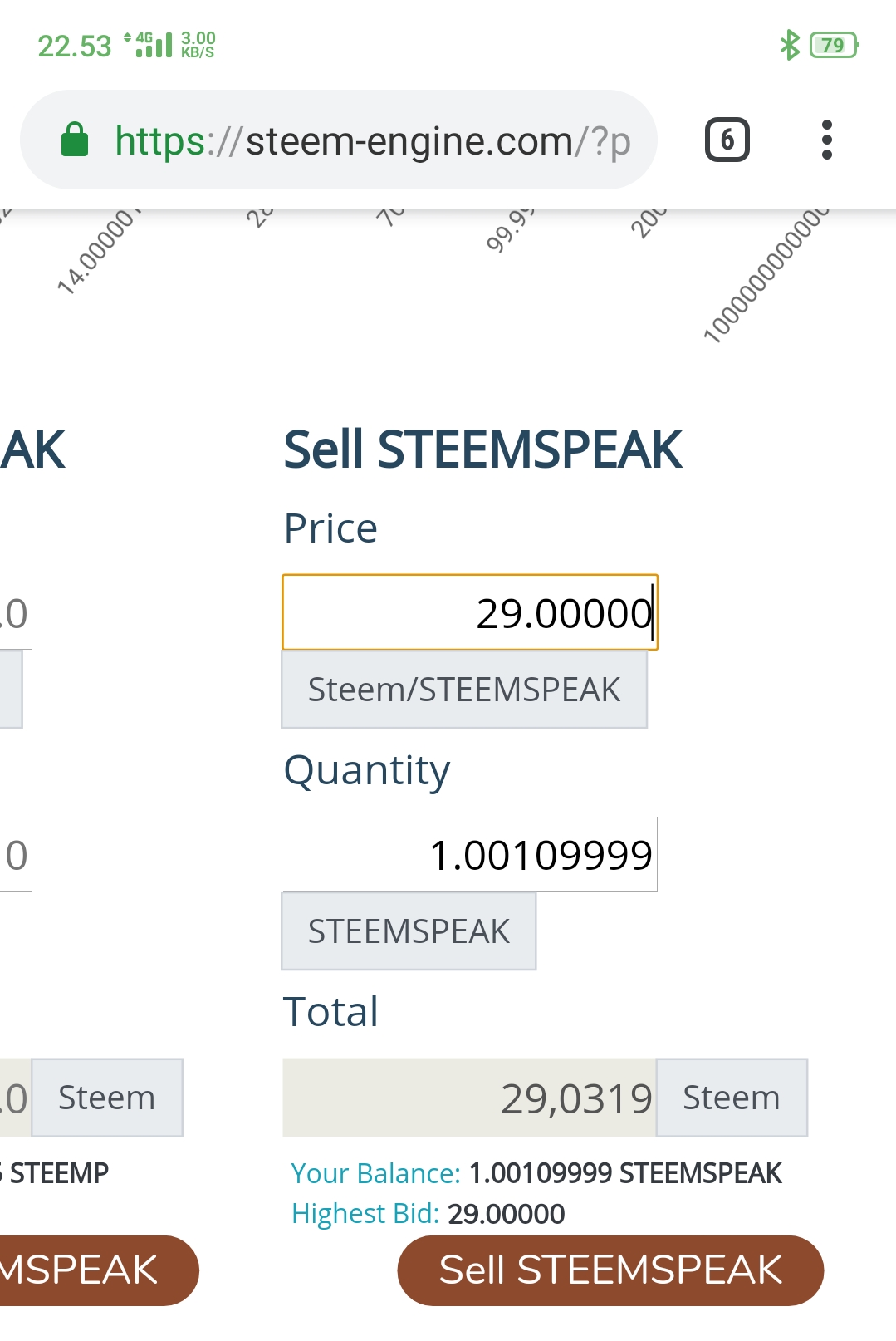
Task: Click the Highest Bid 29.00000 value
Action: click(x=506, y=1214)
